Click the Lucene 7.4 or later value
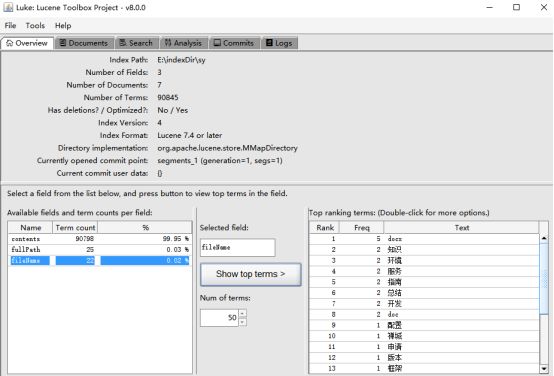This screenshot has height=376, width=554. click(x=190, y=135)
